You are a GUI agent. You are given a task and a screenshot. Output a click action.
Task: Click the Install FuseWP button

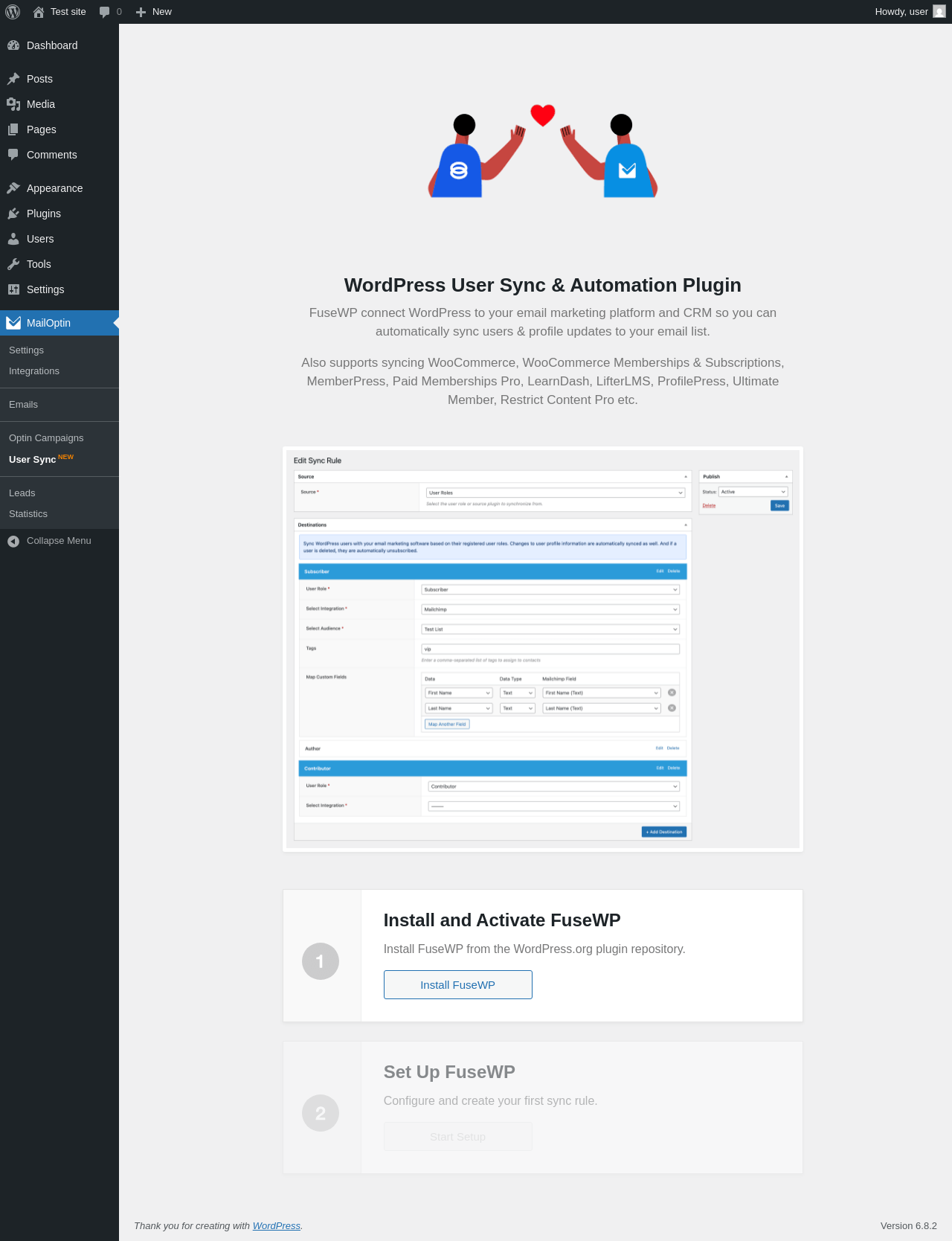coord(458,985)
